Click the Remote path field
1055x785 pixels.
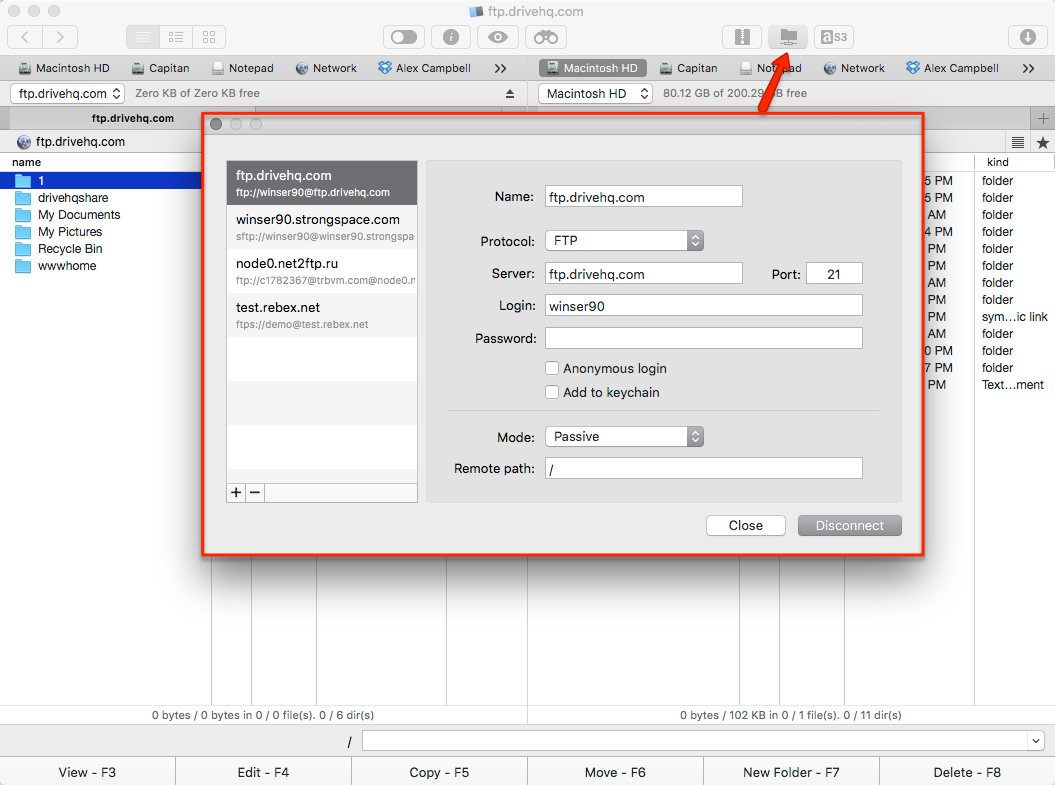[x=704, y=468]
